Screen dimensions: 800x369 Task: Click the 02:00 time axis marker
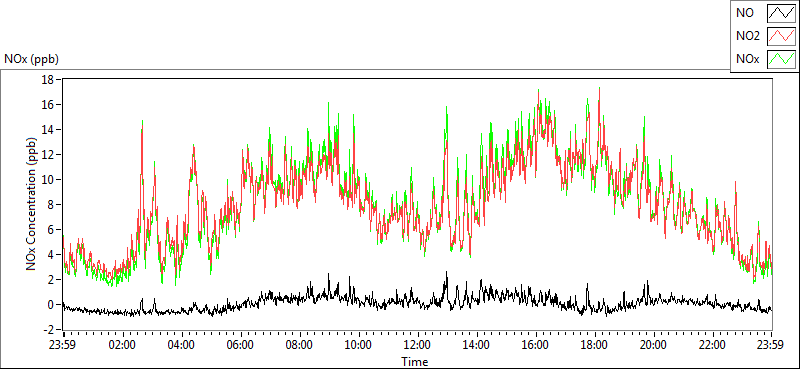122,345
